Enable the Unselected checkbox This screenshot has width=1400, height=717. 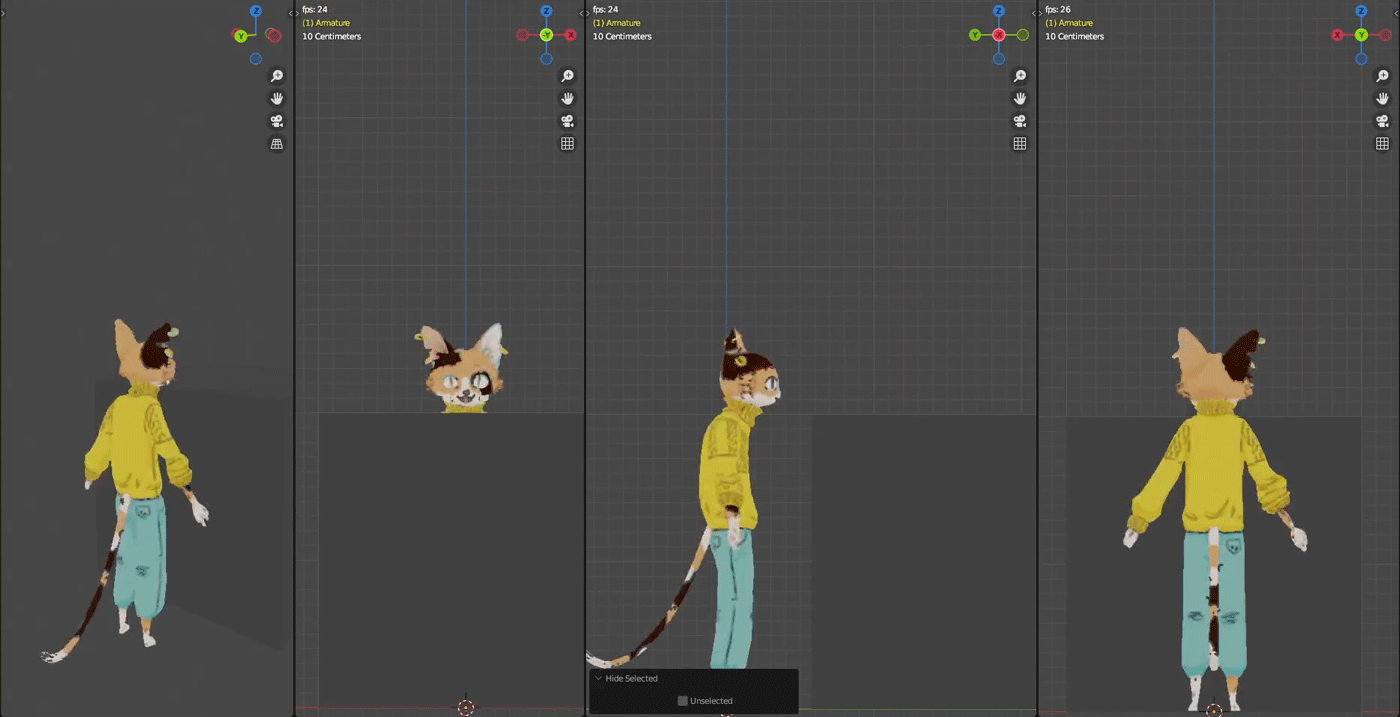click(683, 701)
